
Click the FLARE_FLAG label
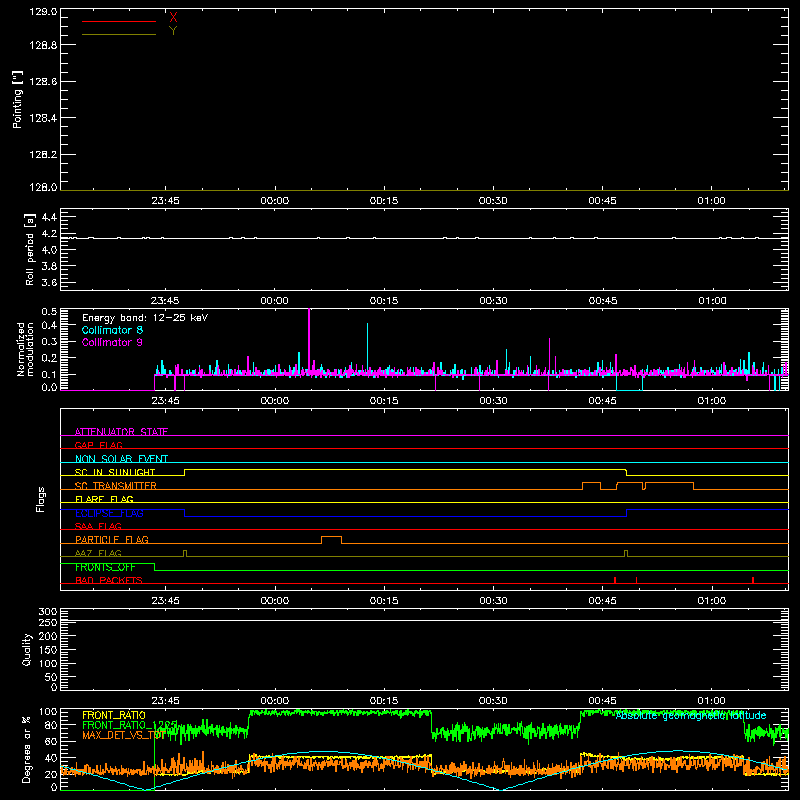(104, 499)
